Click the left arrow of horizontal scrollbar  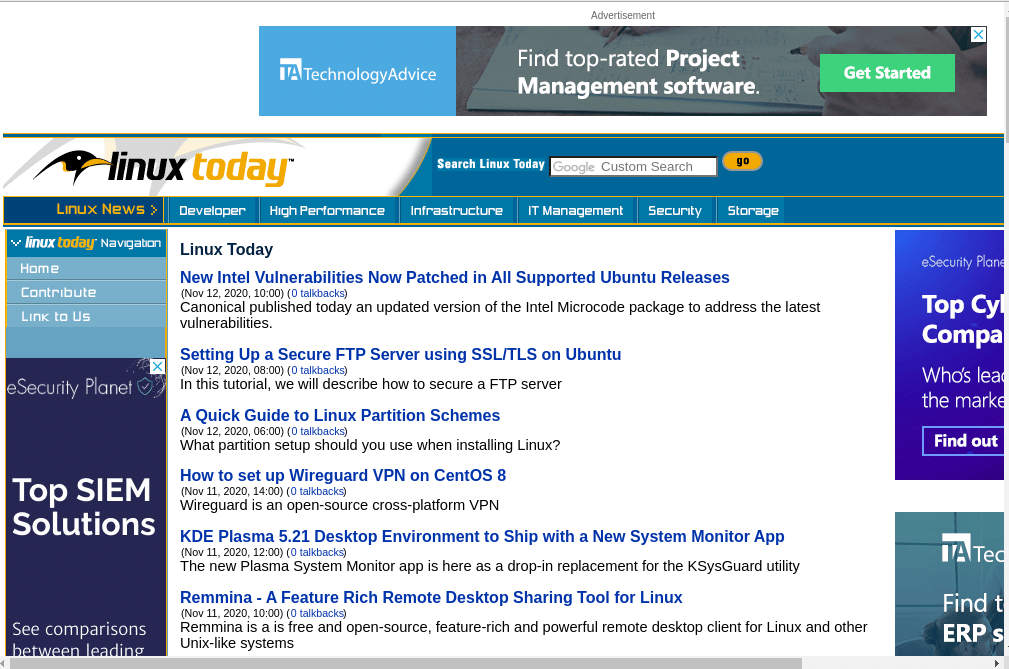click(6, 663)
